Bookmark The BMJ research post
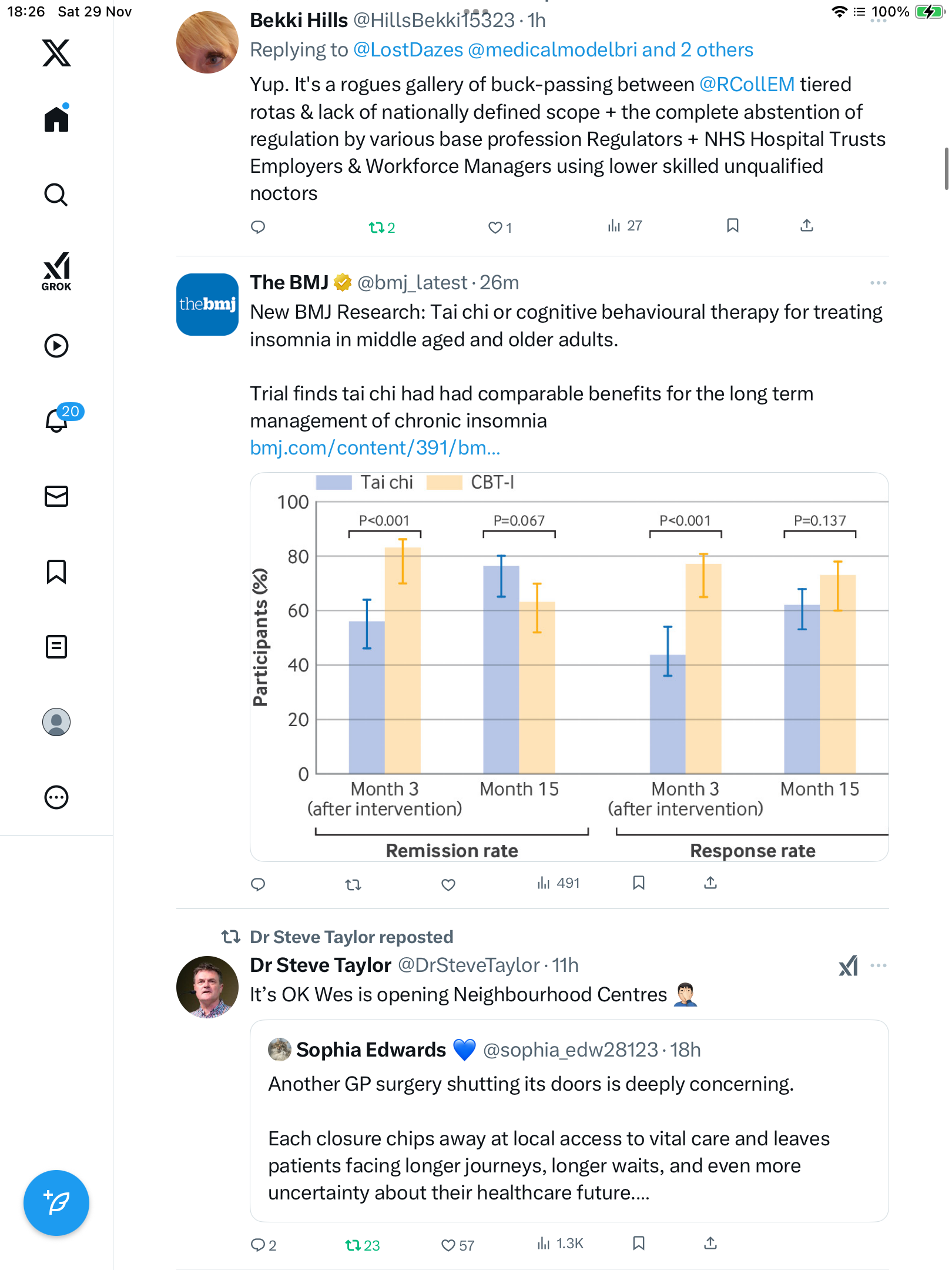Image resolution: width=952 pixels, height=1270 pixels. tap(639, 883)
